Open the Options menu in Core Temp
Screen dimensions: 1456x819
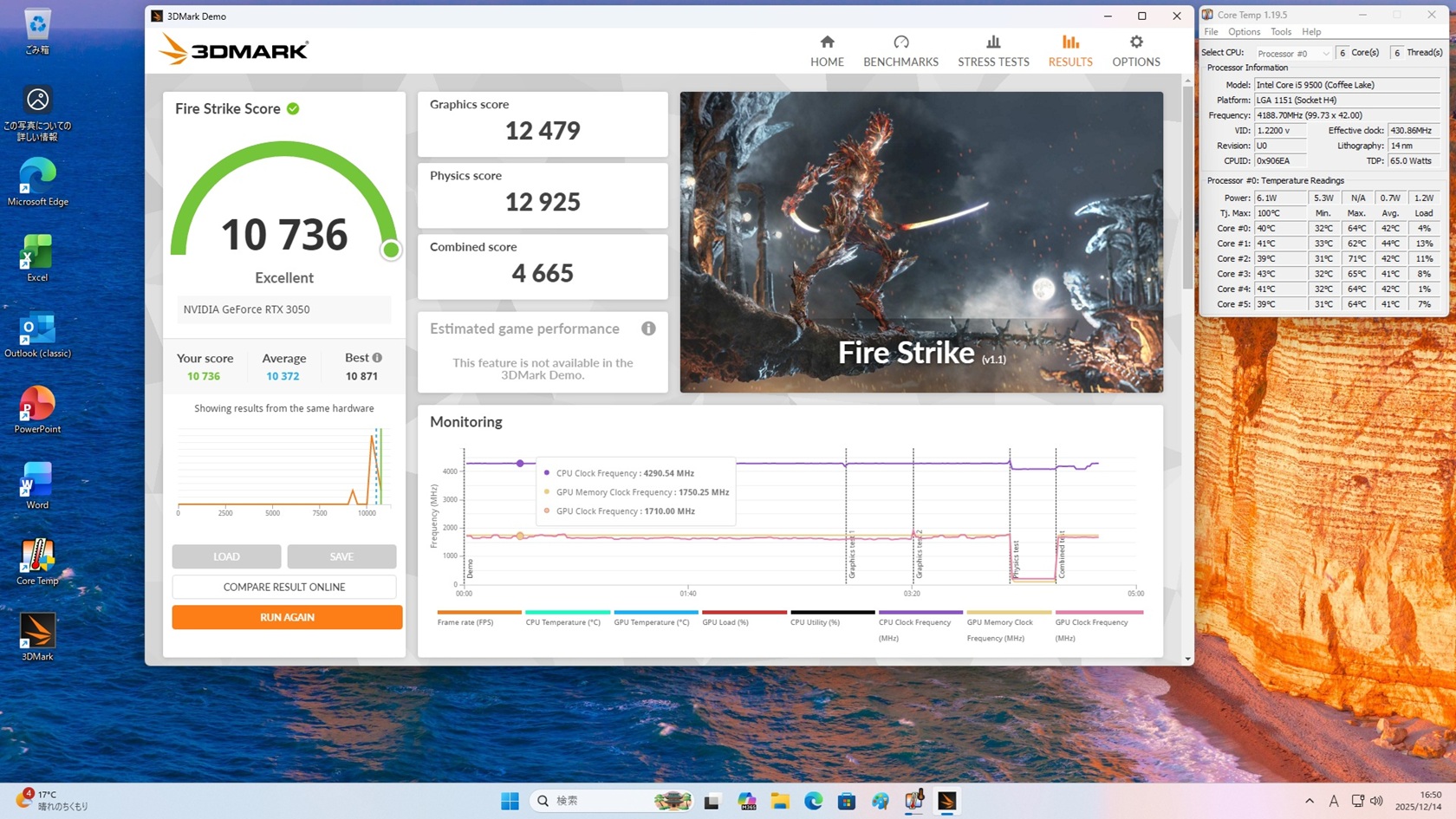coord(1244,32)
